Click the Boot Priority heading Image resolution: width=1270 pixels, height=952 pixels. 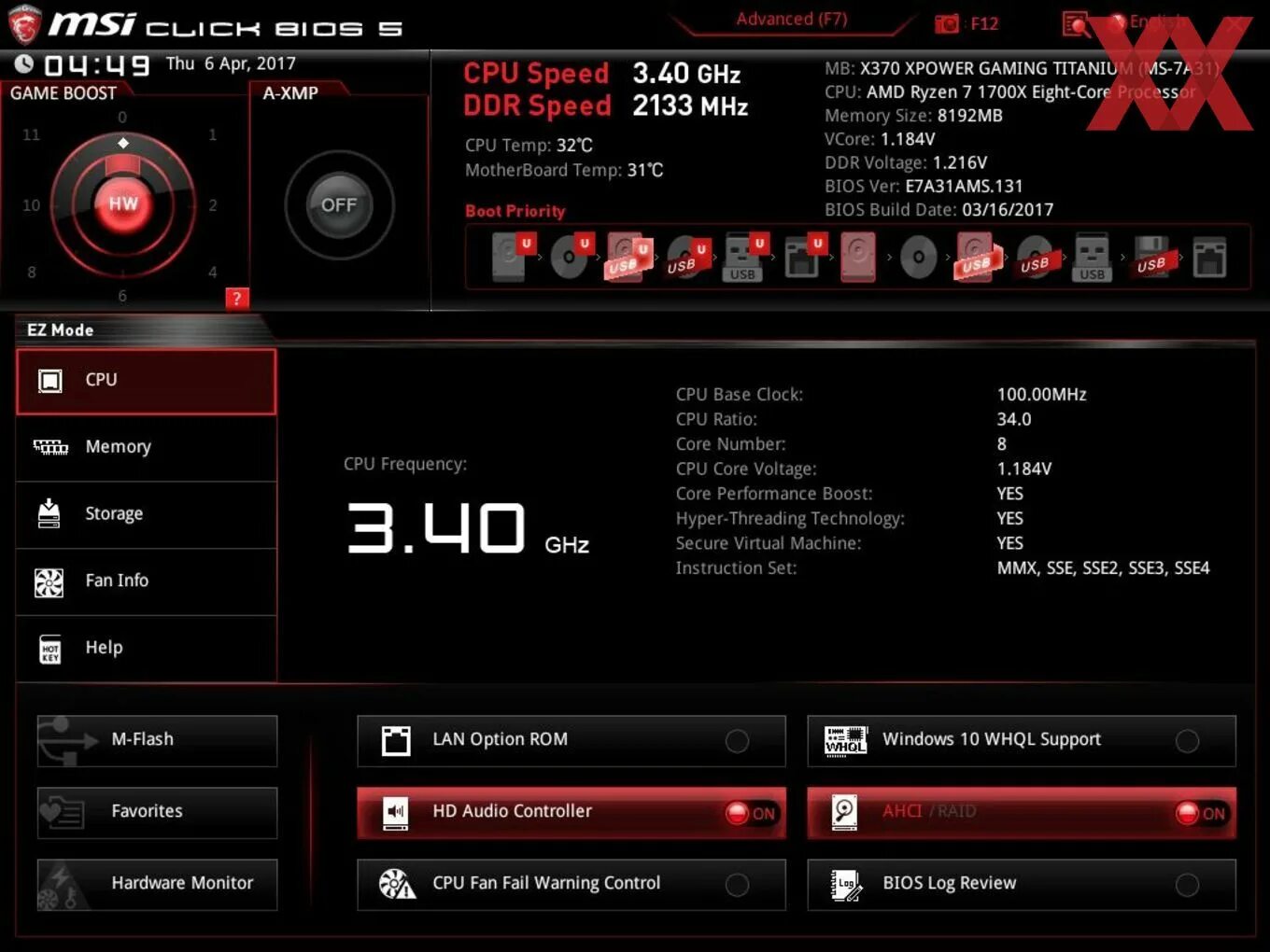[515, 211]
